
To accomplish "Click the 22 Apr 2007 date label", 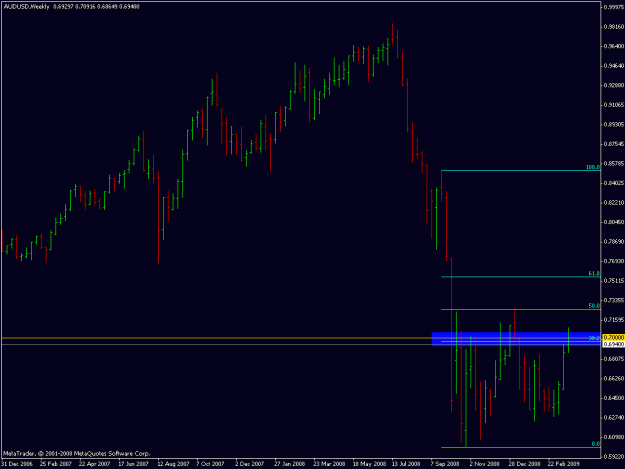I will click(94, 464).
